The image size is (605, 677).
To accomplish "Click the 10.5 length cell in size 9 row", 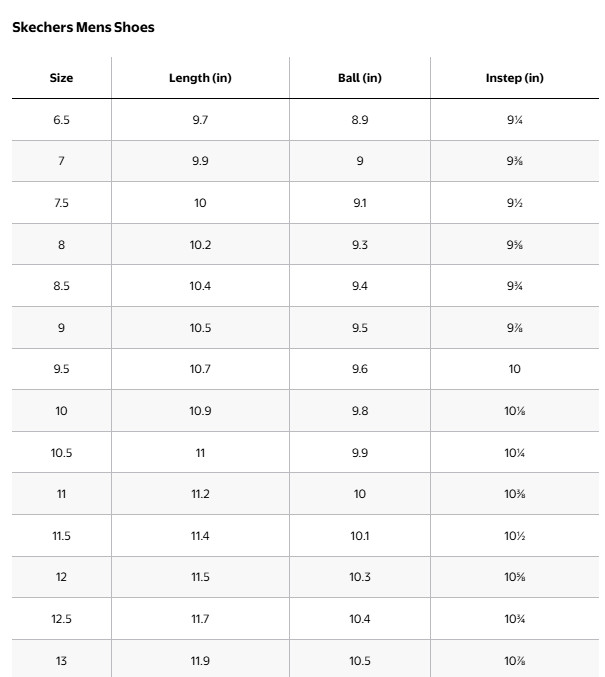I will 200,328.
